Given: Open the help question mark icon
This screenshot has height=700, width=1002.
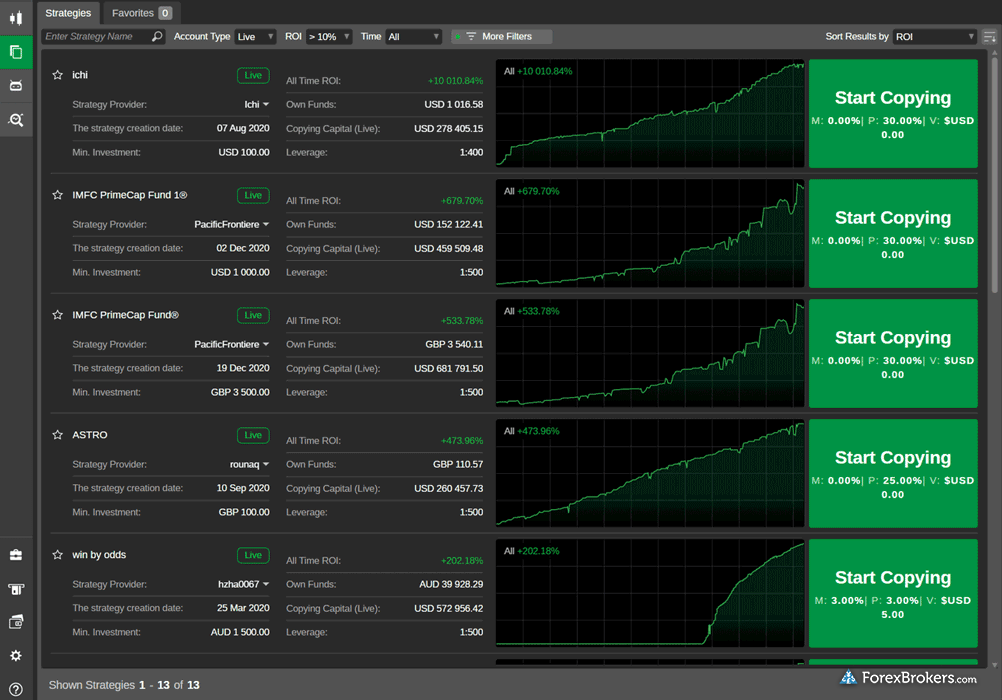Looking at the screenshot, I should point(16,689).
